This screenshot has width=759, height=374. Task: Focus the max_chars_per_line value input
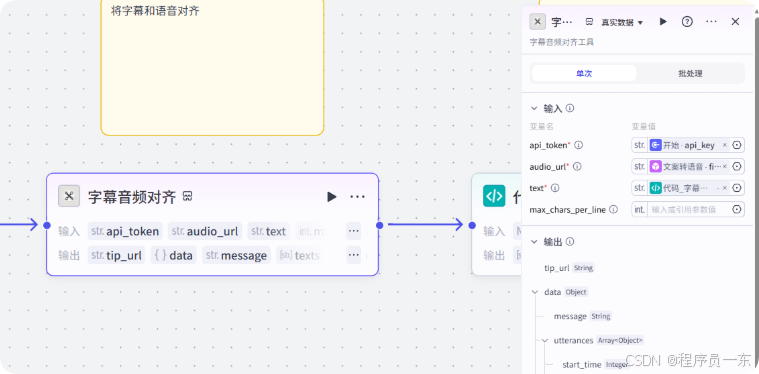(689, 209)
